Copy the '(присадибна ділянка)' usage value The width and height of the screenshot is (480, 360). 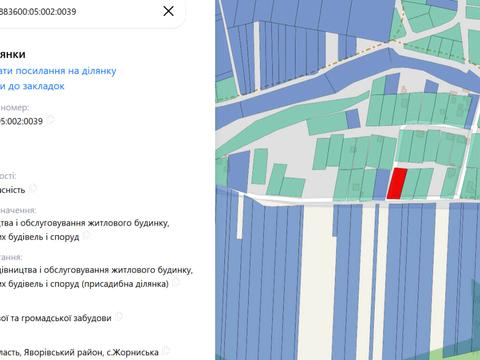176,282
